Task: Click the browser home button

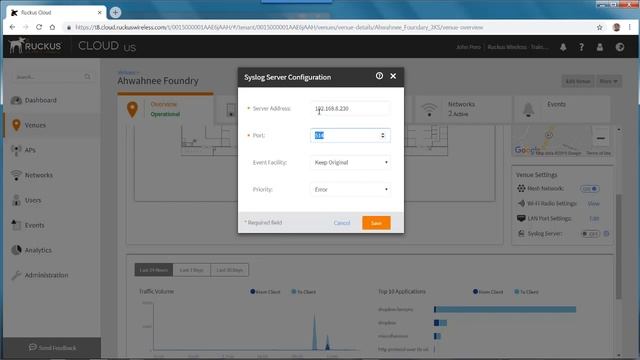Action: point(52,27)
